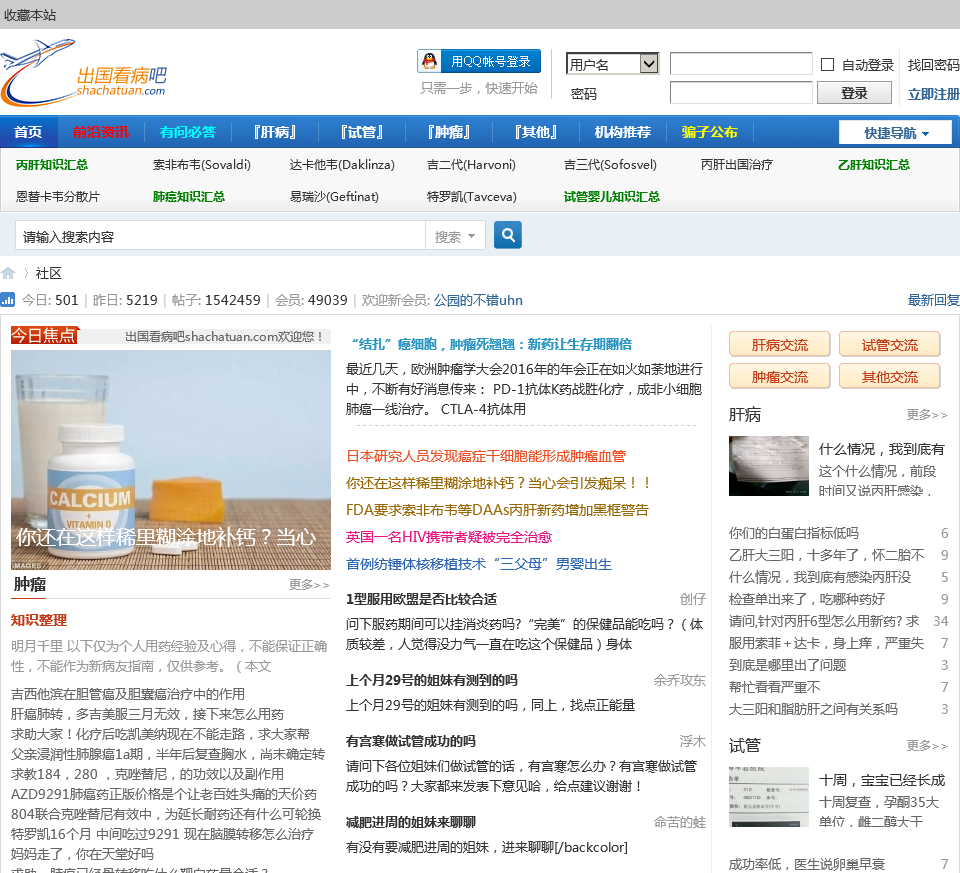Open the 『肝病』 nav tab

[x=274, y=132]
